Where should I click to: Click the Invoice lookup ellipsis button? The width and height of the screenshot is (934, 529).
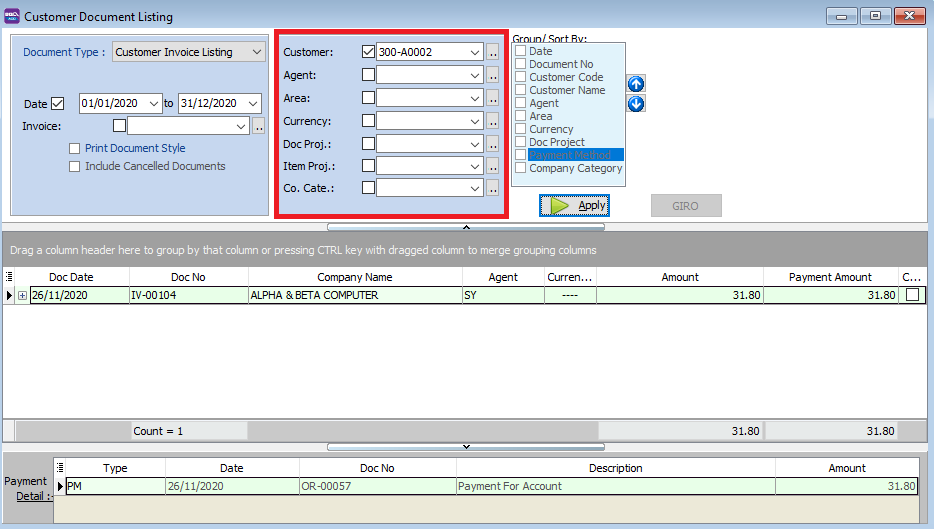tap(259, 126)
